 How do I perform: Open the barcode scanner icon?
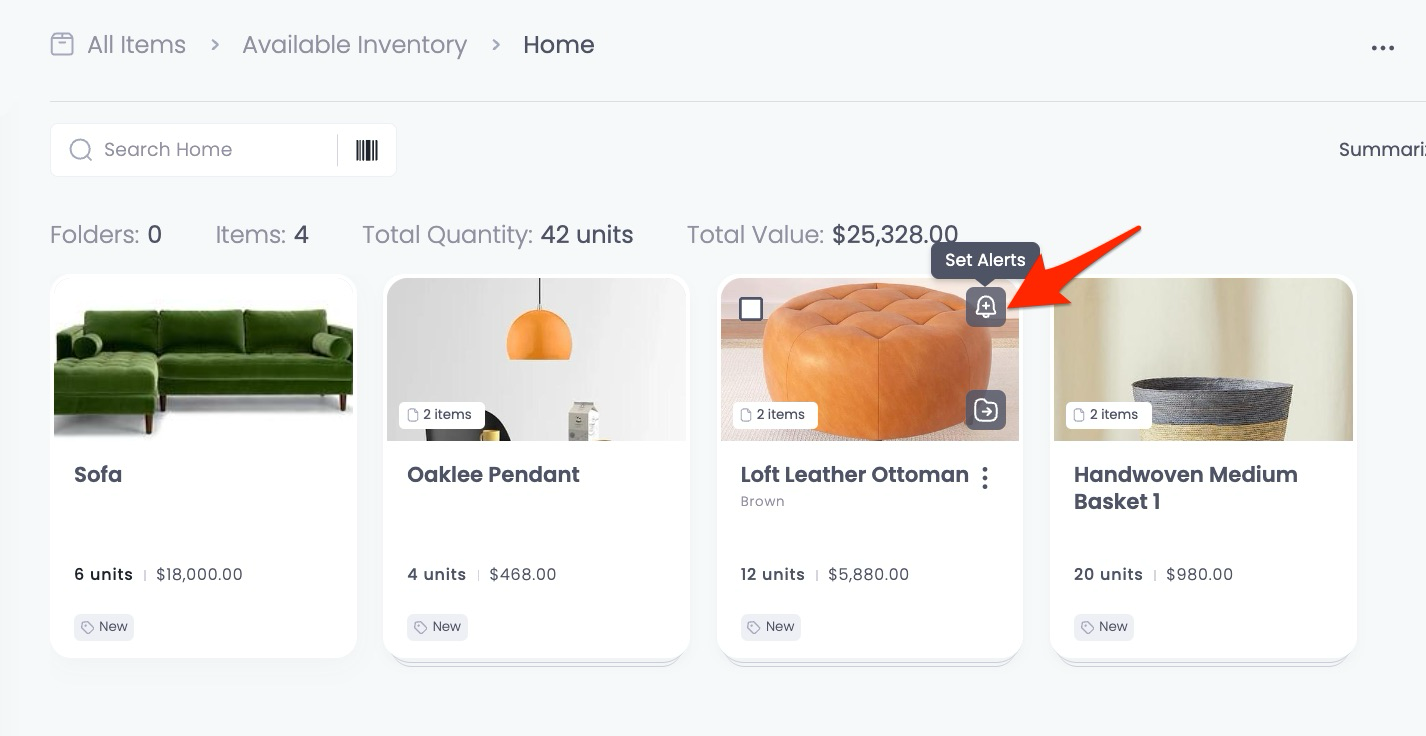tap(367, 150)
